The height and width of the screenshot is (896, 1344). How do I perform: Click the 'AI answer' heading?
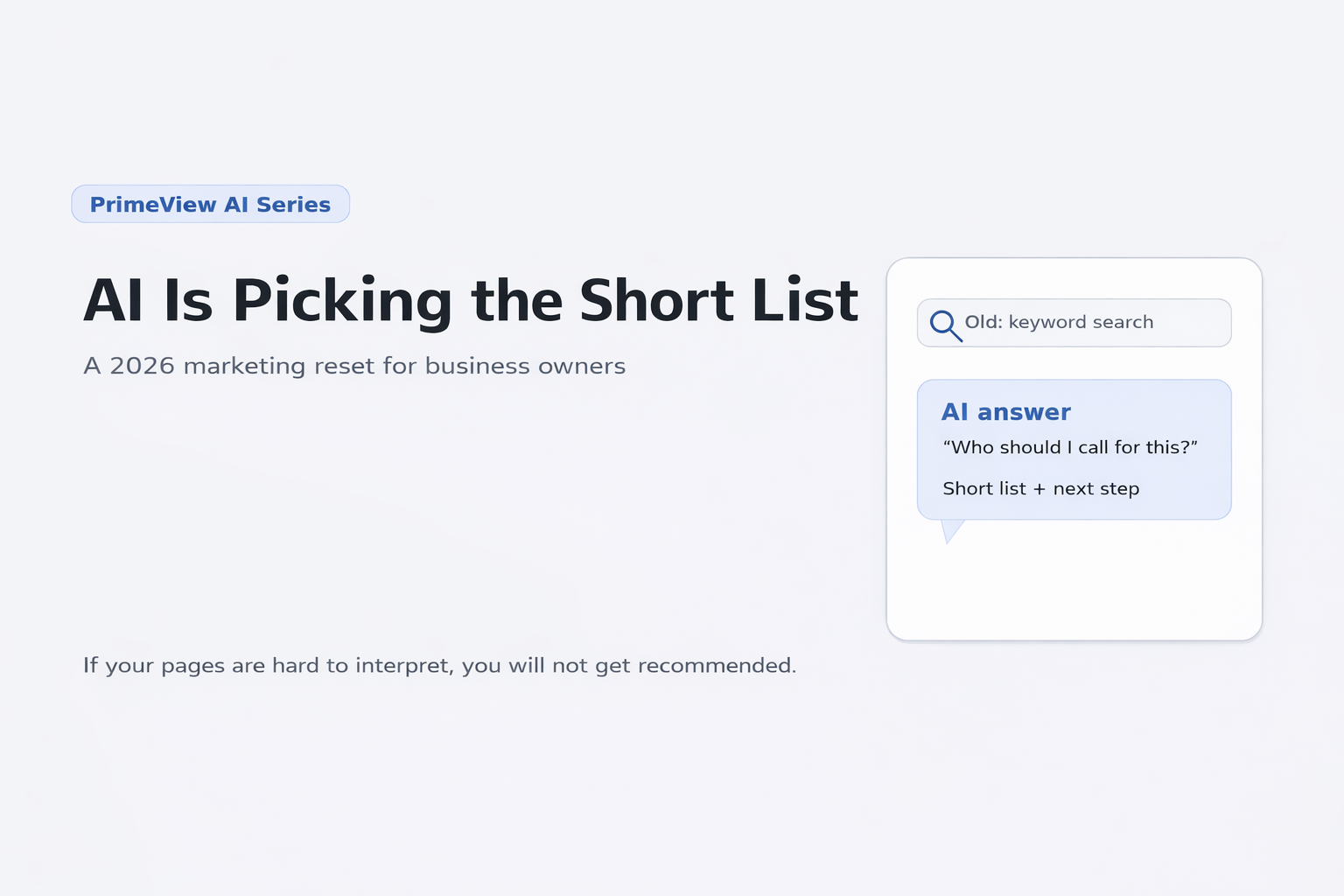pos(1006,412)
